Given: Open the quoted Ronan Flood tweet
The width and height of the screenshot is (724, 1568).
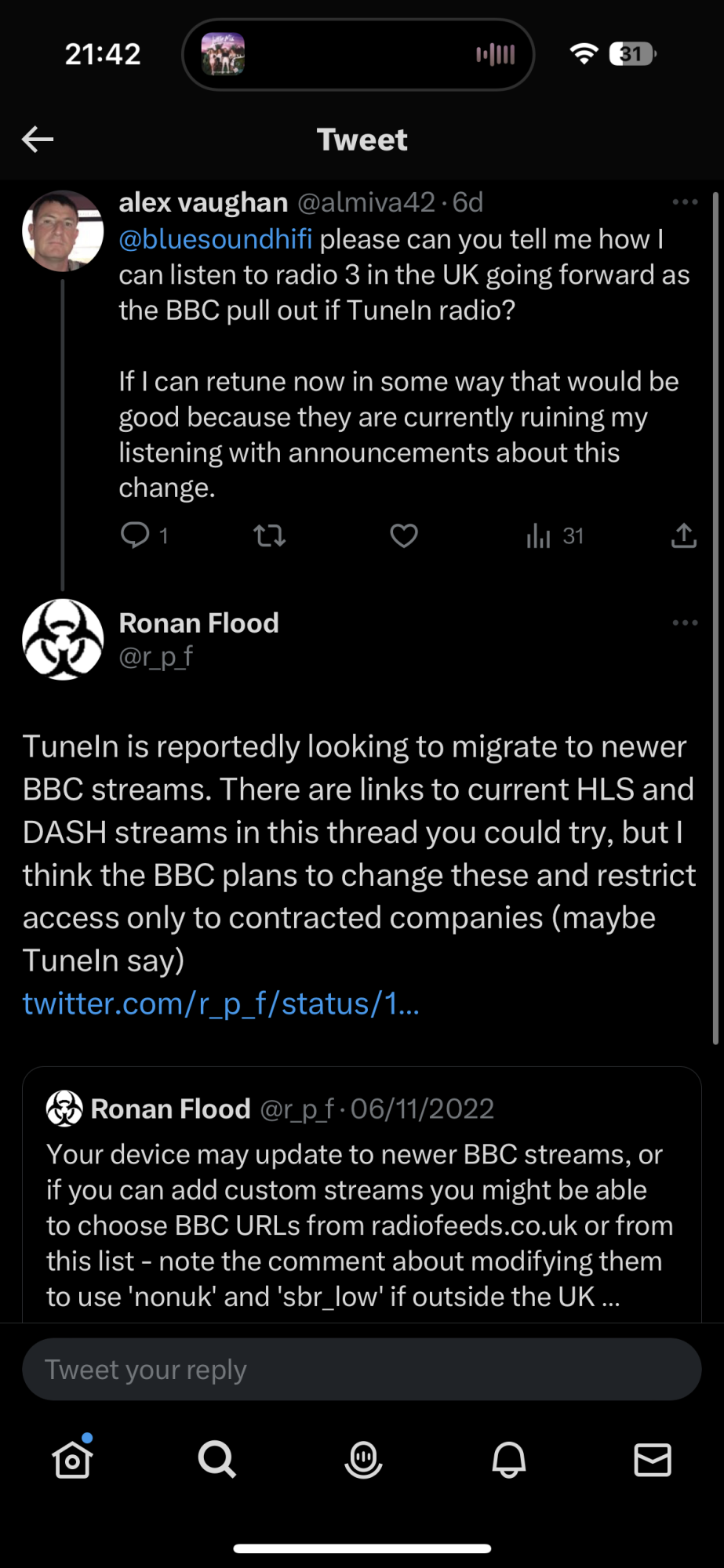Looking at the screenshot, I should pos(362,1207).
